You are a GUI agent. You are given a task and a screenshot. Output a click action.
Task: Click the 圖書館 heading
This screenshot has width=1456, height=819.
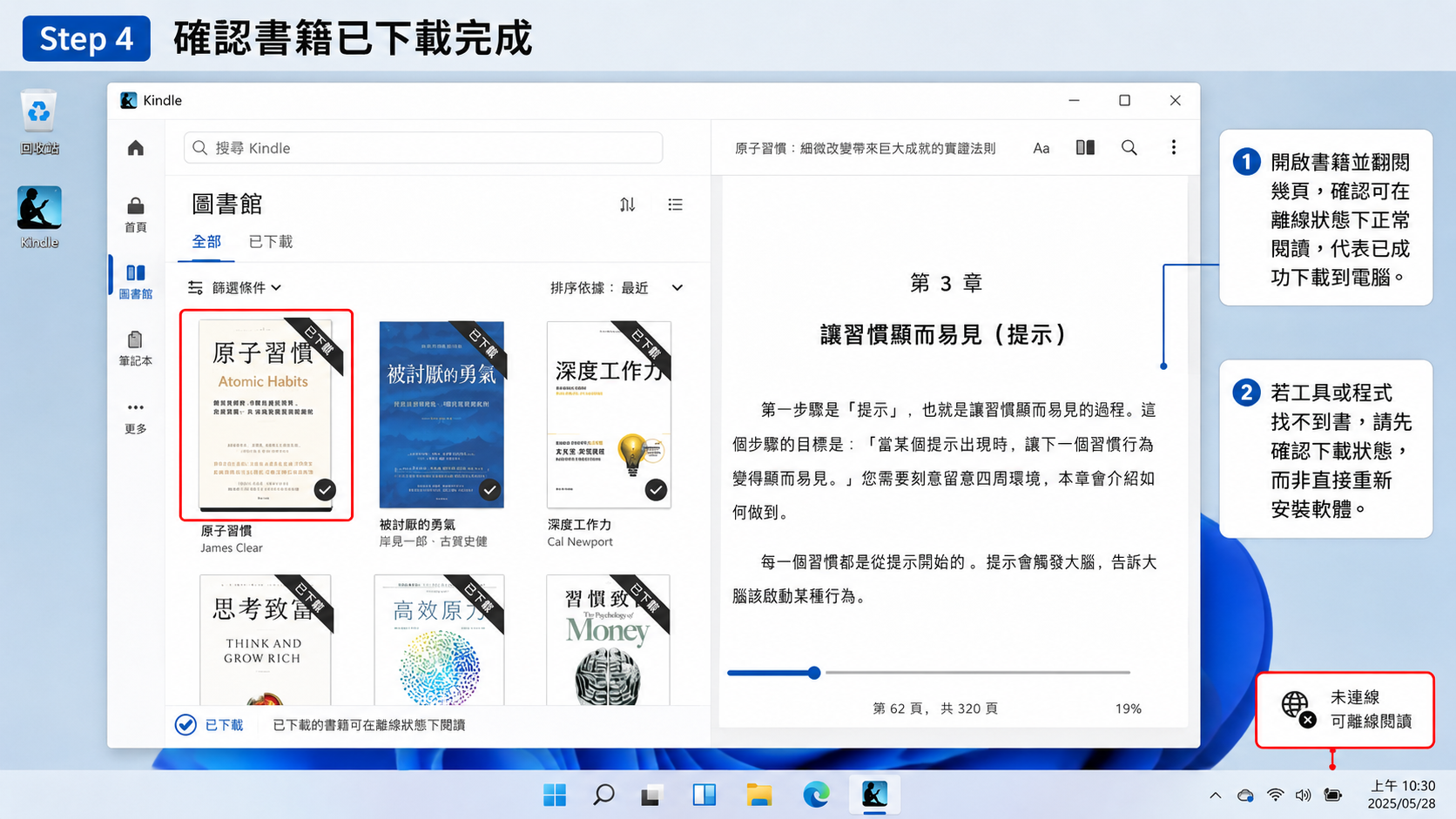(x=227, y=205)
